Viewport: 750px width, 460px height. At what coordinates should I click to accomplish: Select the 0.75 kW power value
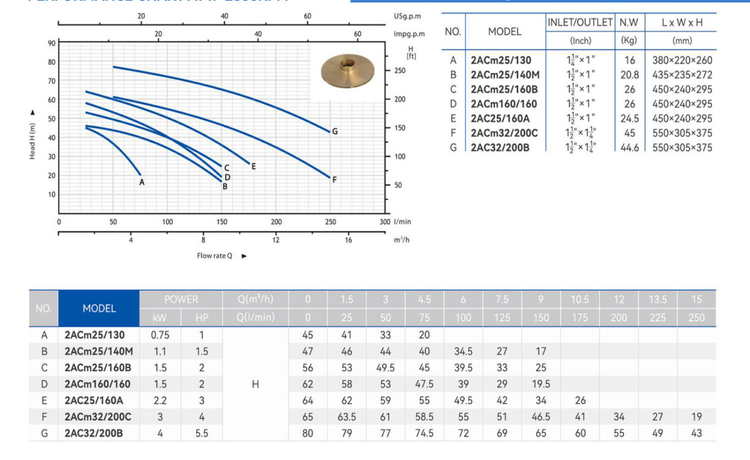[x=160, y=335]
